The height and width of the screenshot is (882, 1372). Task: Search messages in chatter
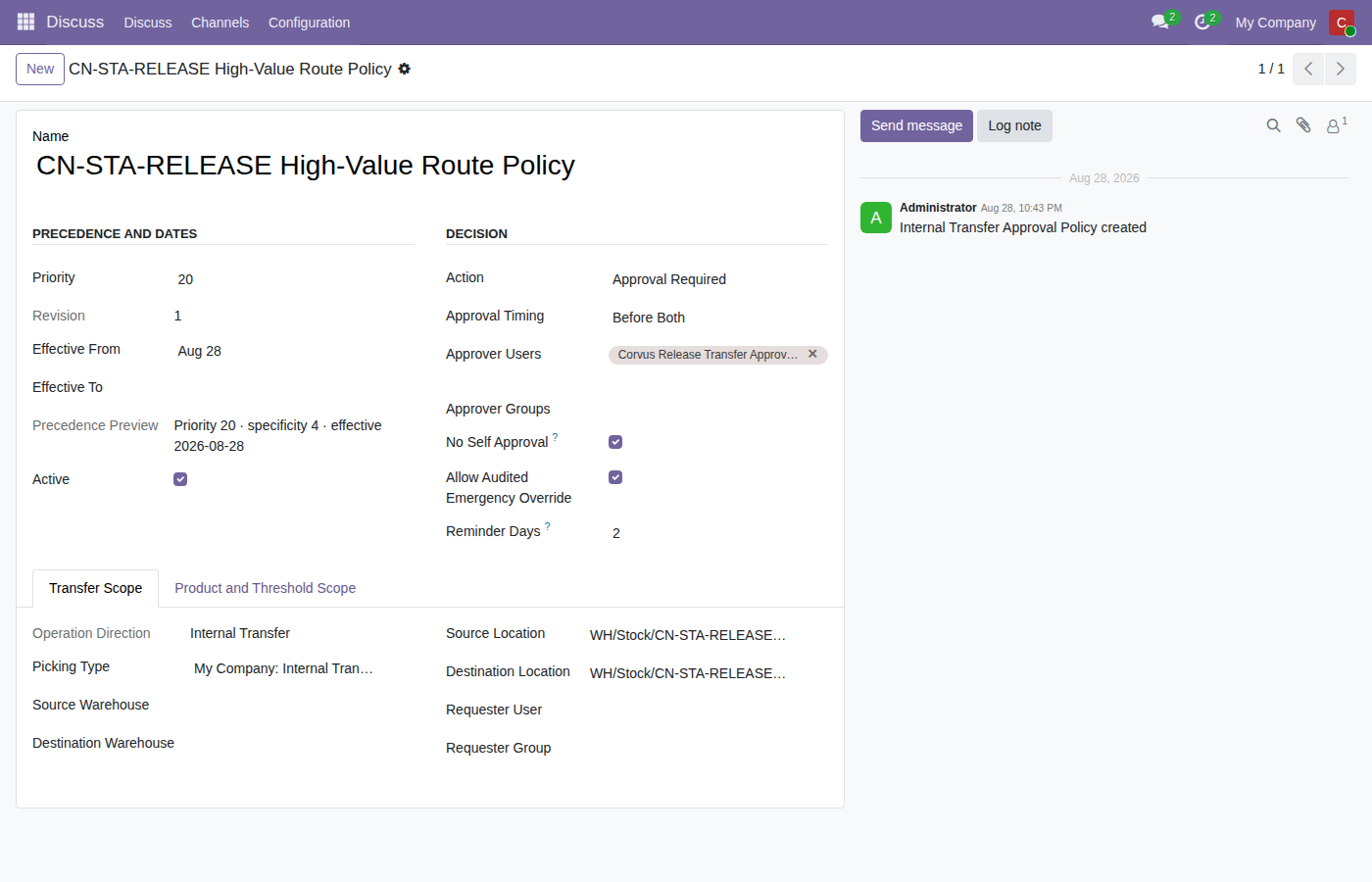tap(1273, 125)
